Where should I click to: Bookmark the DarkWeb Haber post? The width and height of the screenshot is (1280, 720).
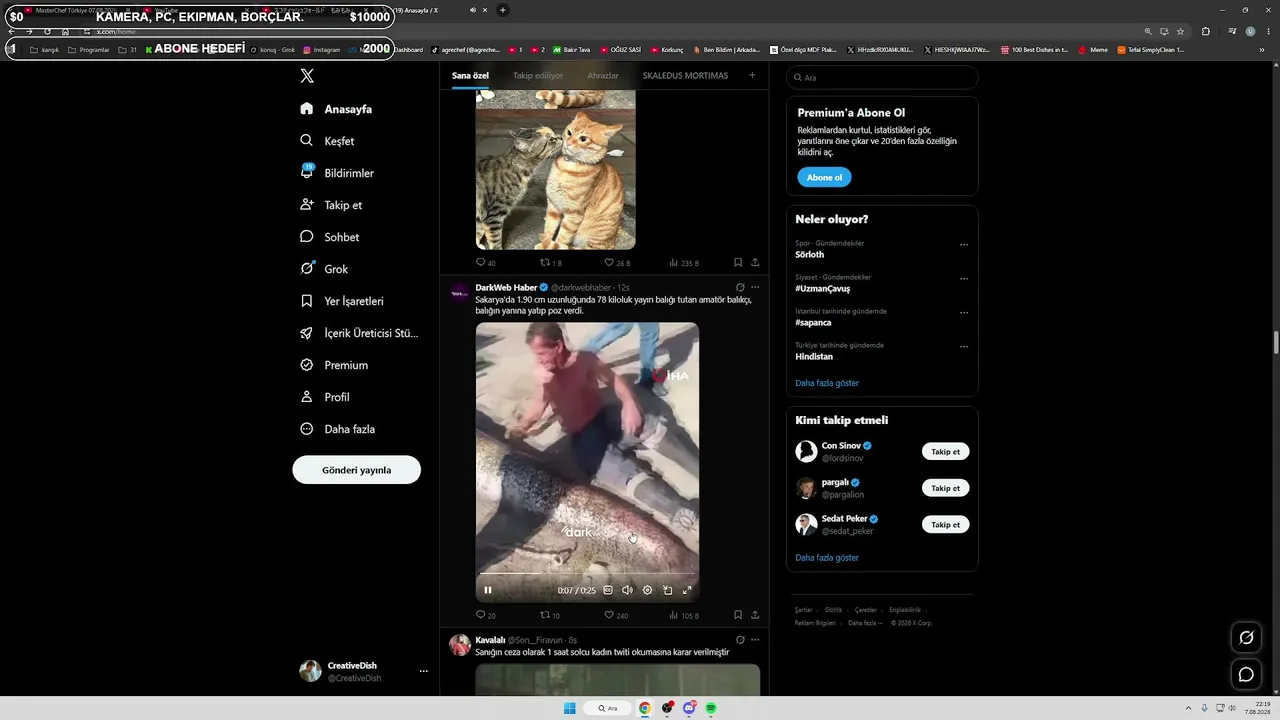tap(738, 615)
